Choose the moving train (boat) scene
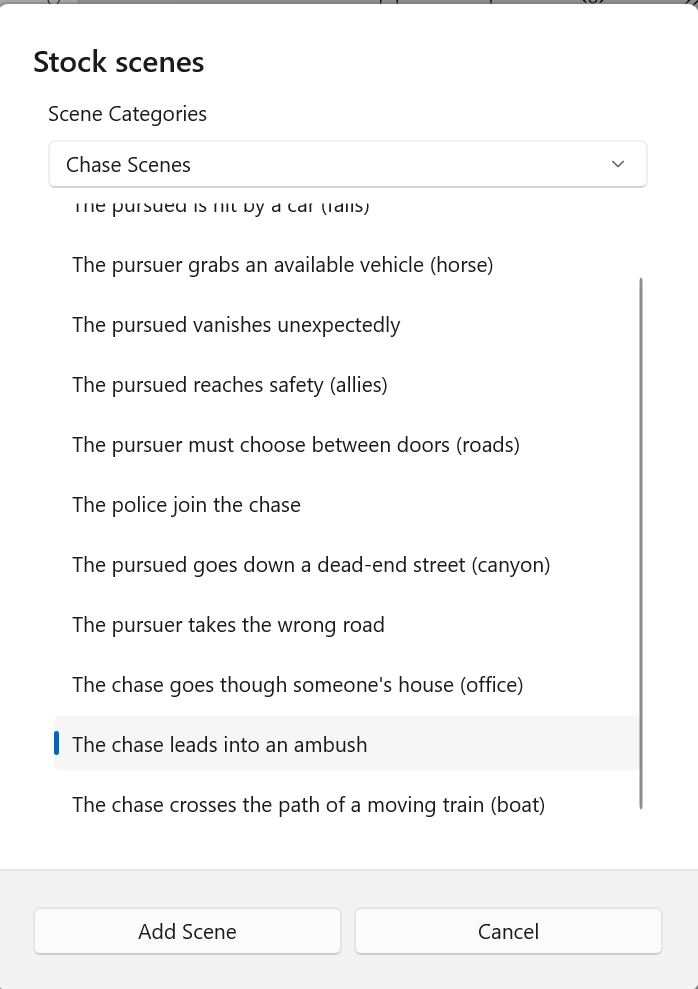This screenshot has width=698, height=989. [x=308, y=805]
